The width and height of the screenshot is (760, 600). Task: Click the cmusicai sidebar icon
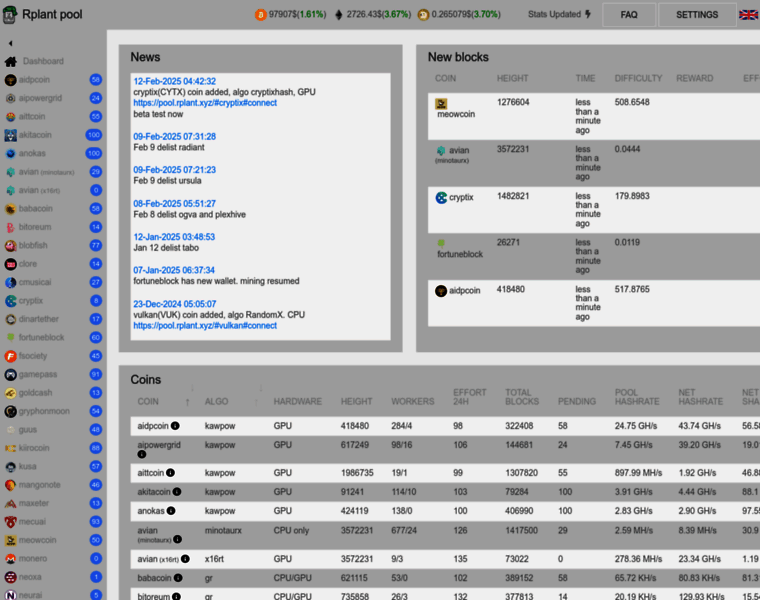pos(10,283)
